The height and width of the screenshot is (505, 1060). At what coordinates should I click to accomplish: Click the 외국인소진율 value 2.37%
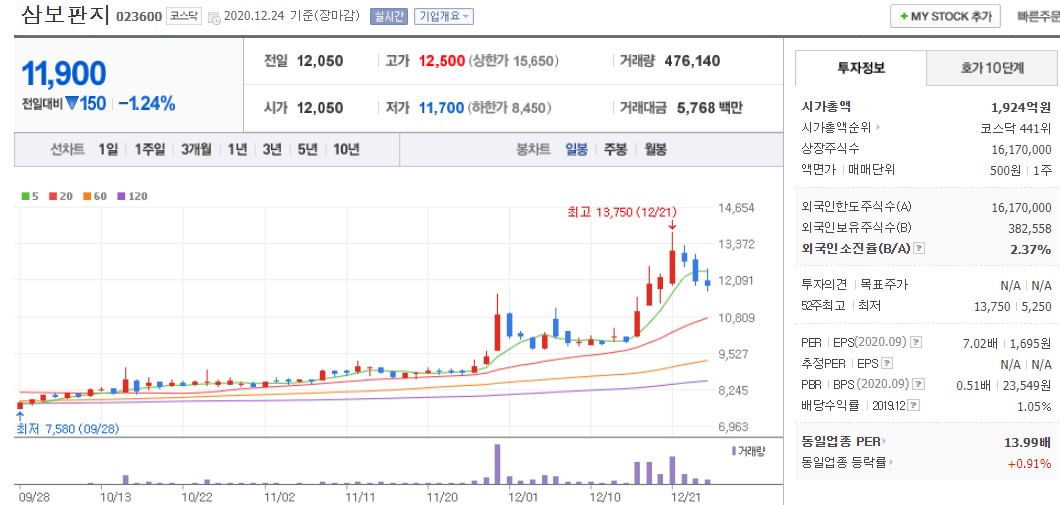pos(1031,249)
